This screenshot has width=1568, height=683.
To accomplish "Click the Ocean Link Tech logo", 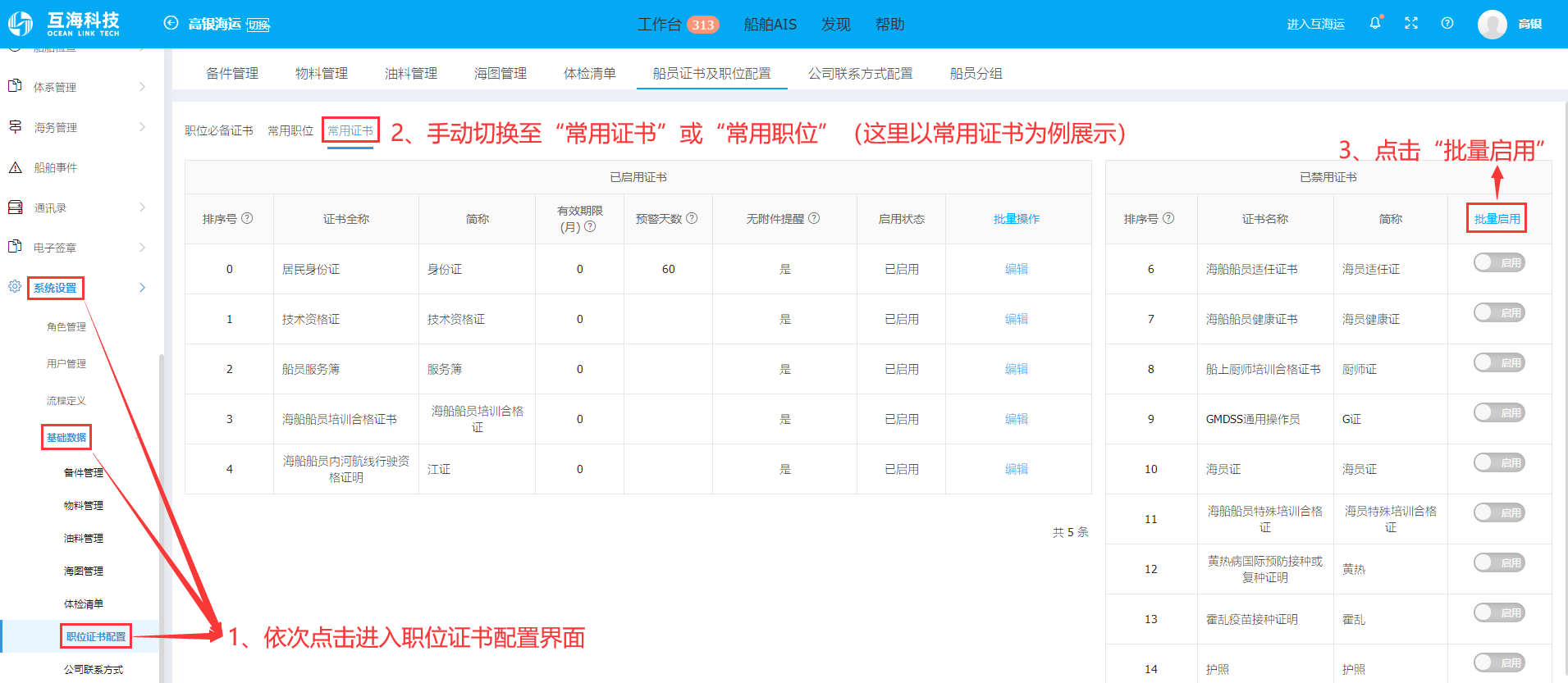I will click(64, 24).
